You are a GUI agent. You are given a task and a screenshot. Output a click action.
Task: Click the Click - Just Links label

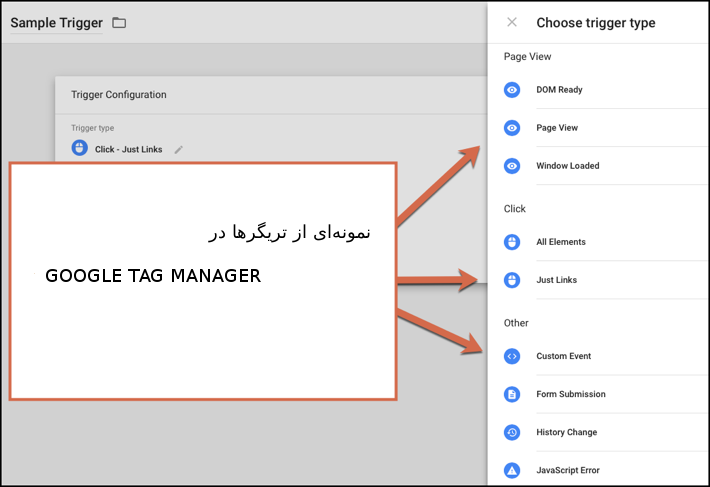coord(129,149)
